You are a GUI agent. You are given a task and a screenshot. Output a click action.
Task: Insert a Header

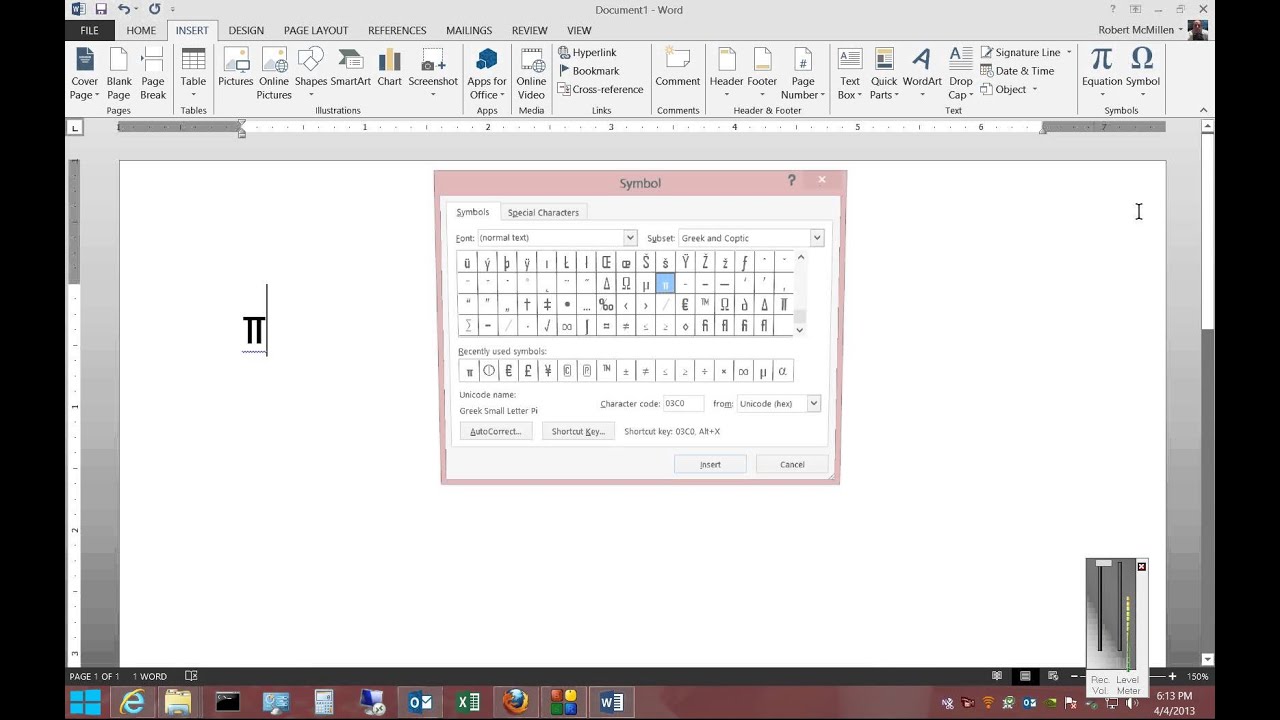pos(726,72)
